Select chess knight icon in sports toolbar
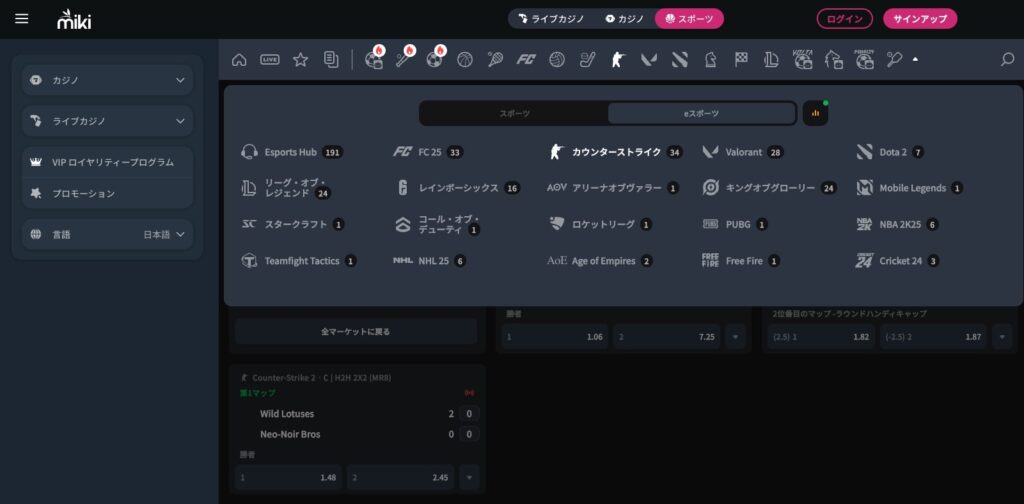1024x504 pixels. coord(710,59)
